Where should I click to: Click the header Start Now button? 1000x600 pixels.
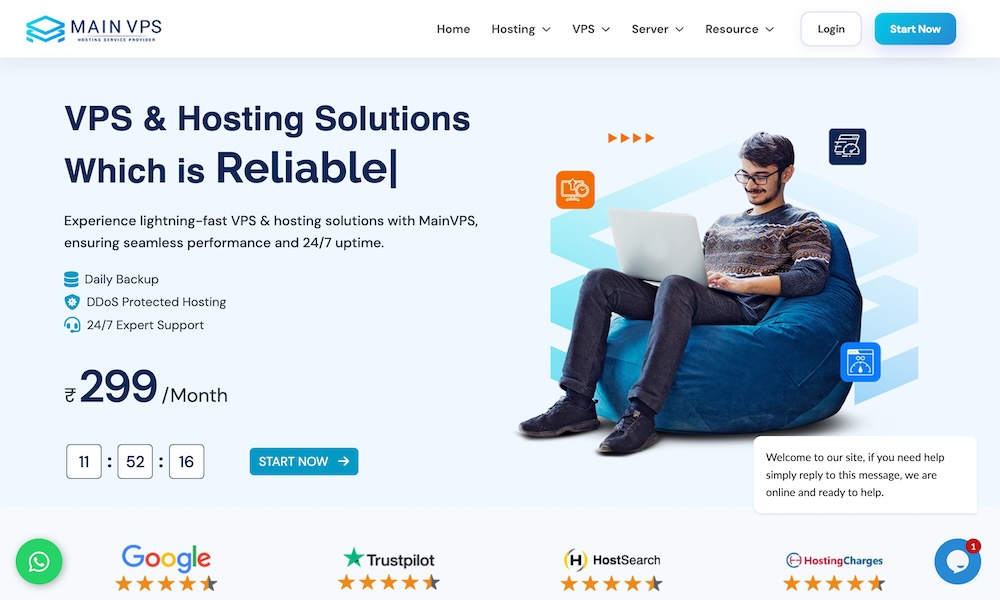tap(915, 29)
